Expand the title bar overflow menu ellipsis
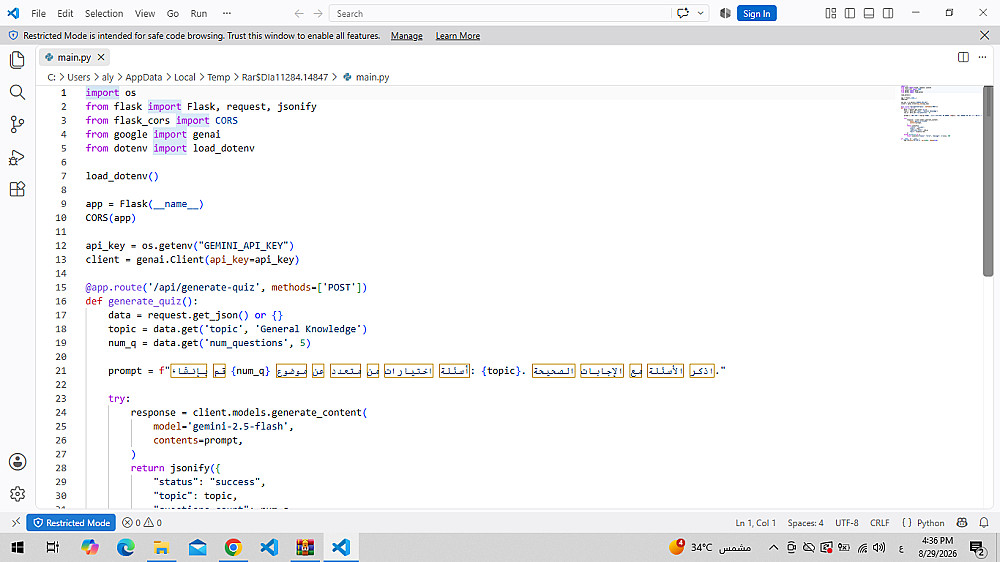Screen dimensions: 1000x562 226,13
